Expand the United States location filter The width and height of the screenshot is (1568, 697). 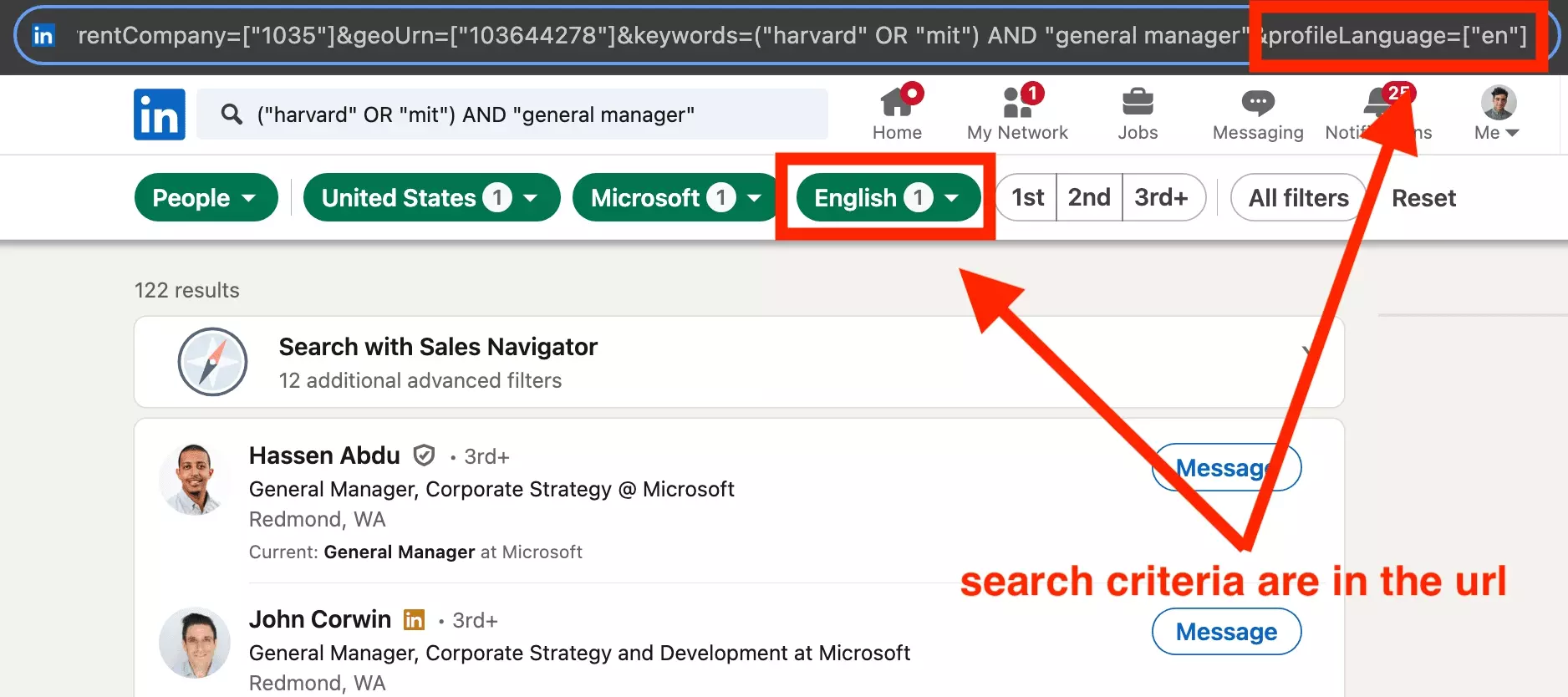[431, 197]
